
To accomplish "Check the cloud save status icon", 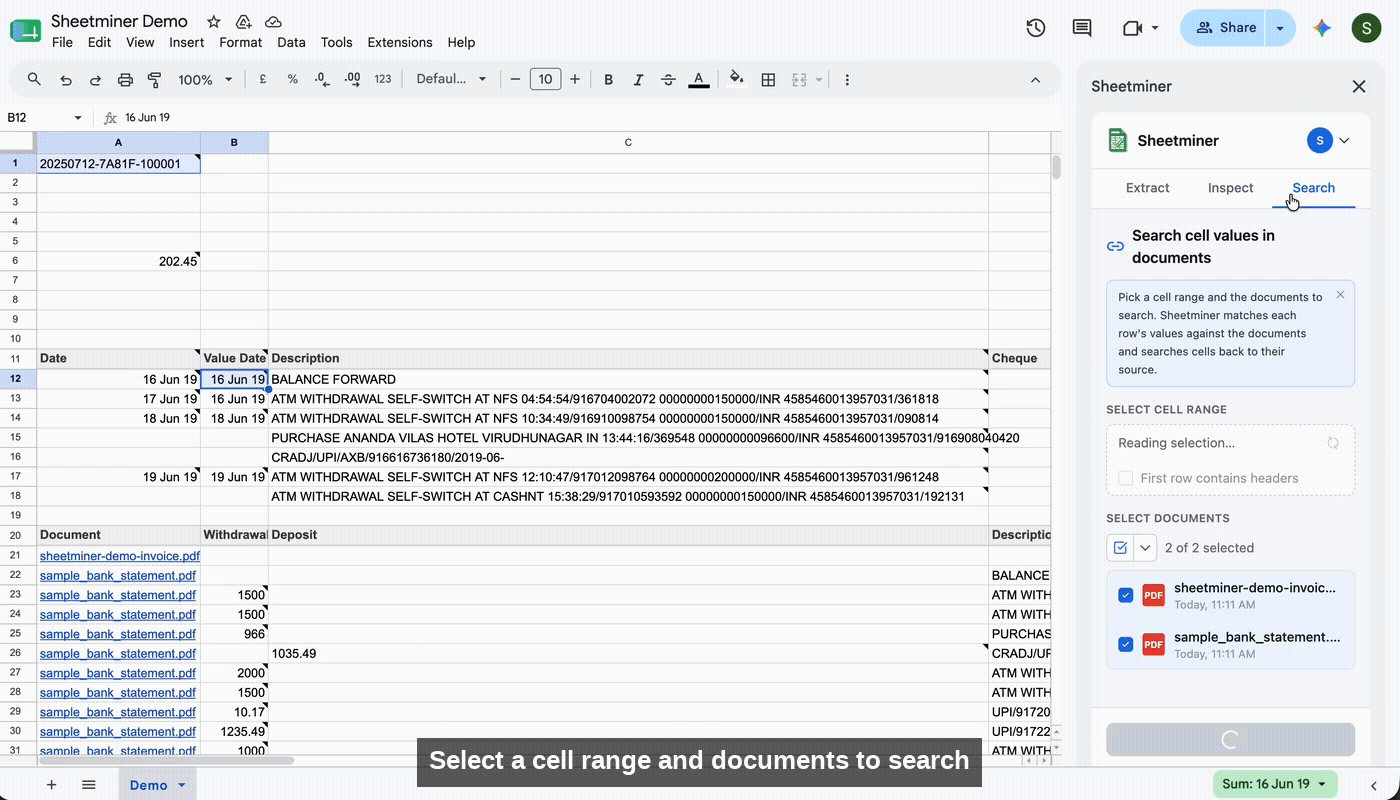I will tap(273, 22).
